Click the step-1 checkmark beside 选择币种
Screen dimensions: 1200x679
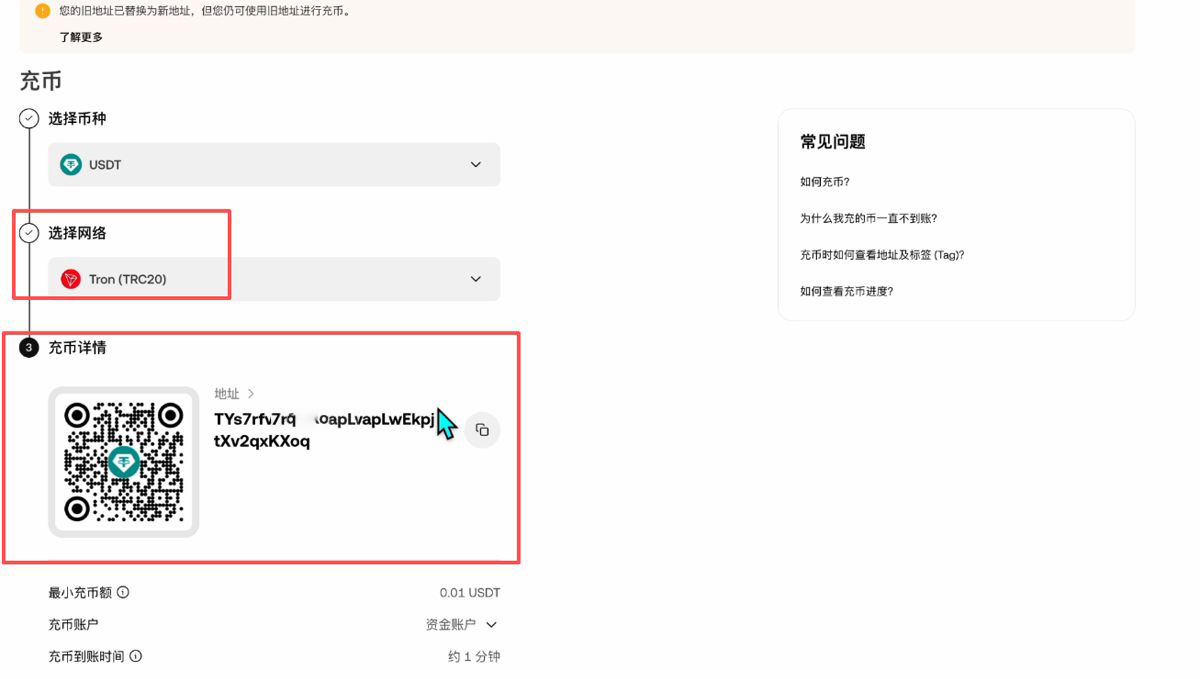tap(28, 117)
